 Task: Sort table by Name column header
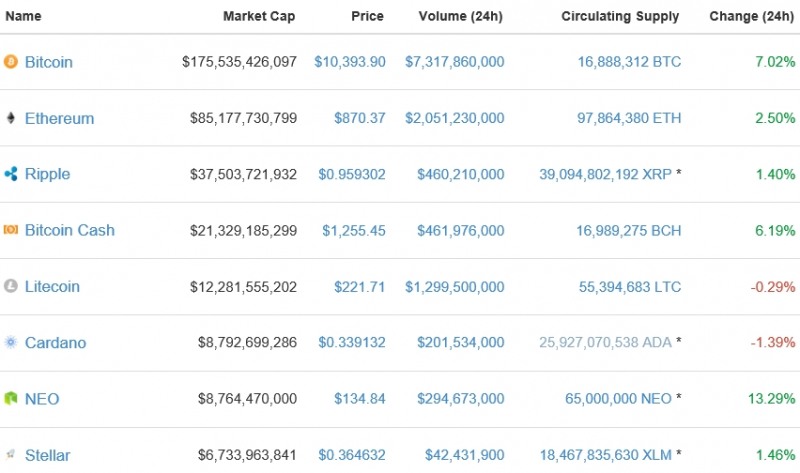click(x=23, y=16)
